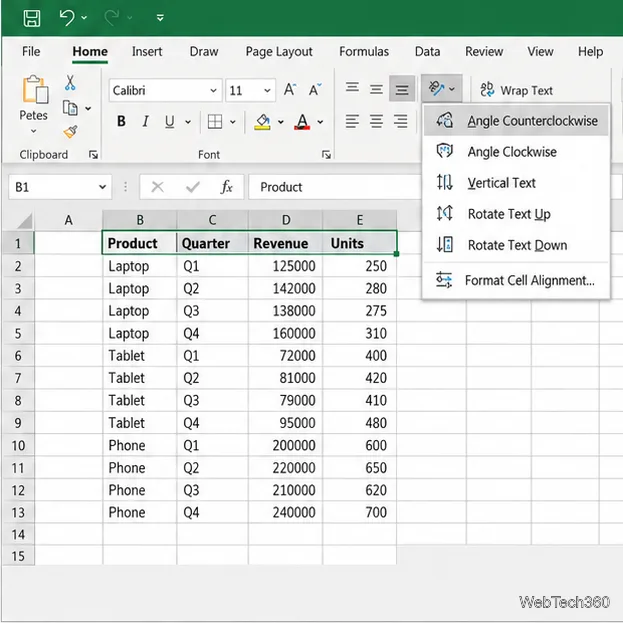Open the Data tab
Screen dimensions: 623x623
427,52
